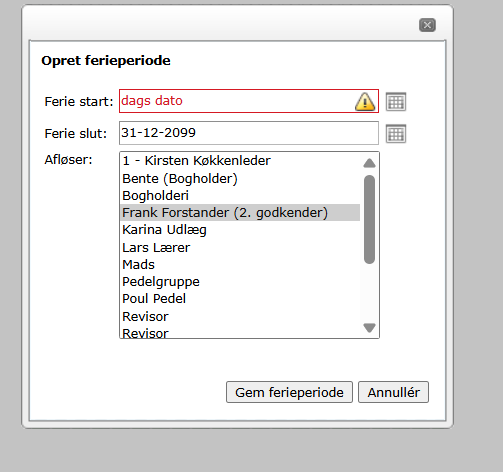The image size is (503, 472).
Task: Select Lars Lærer in the list
Action: pos(240,248)
